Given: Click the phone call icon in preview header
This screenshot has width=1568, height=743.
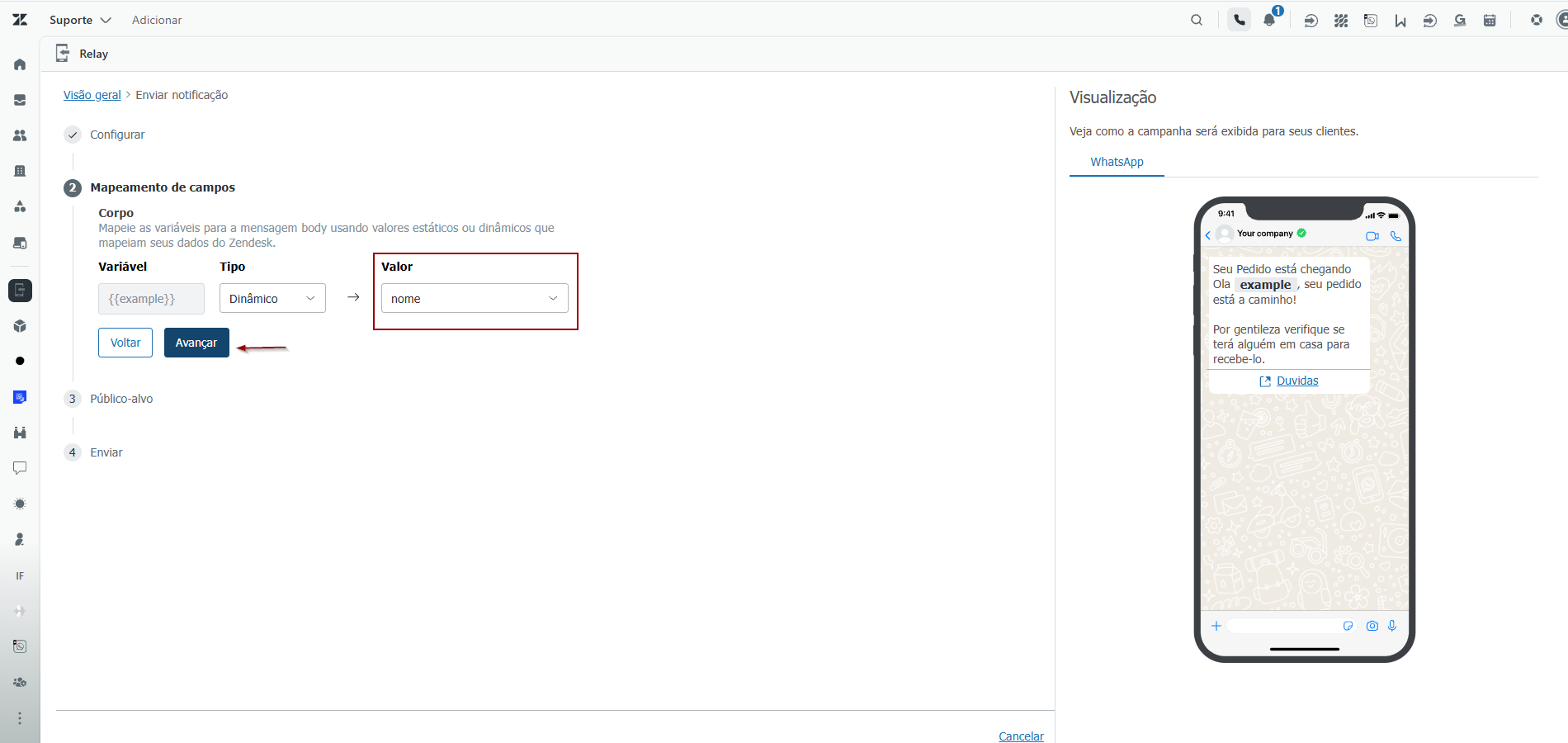Looking at the screenshot, I should [1396, 236].
